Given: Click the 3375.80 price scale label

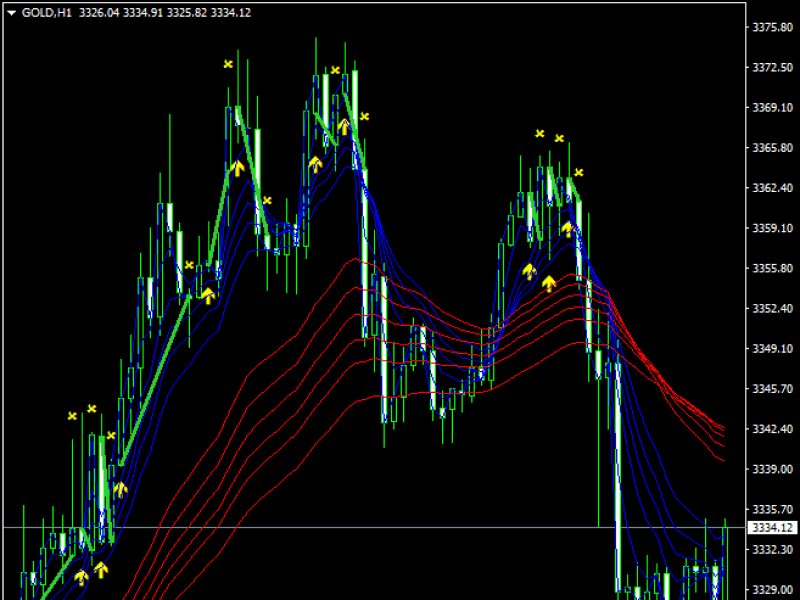Looking at the screenshot, I should point(771,28).
